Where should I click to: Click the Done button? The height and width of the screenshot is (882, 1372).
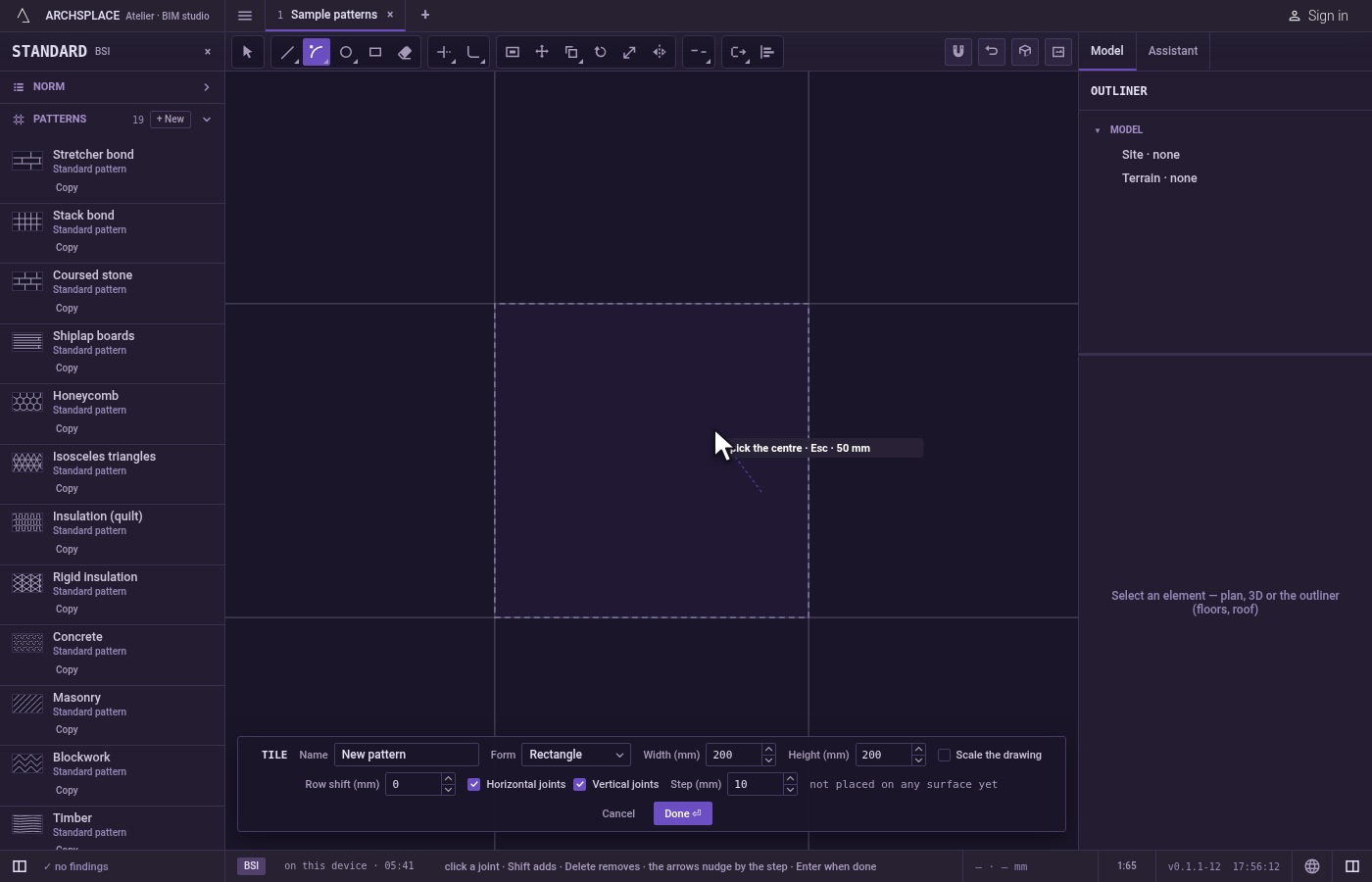point(683,813)
